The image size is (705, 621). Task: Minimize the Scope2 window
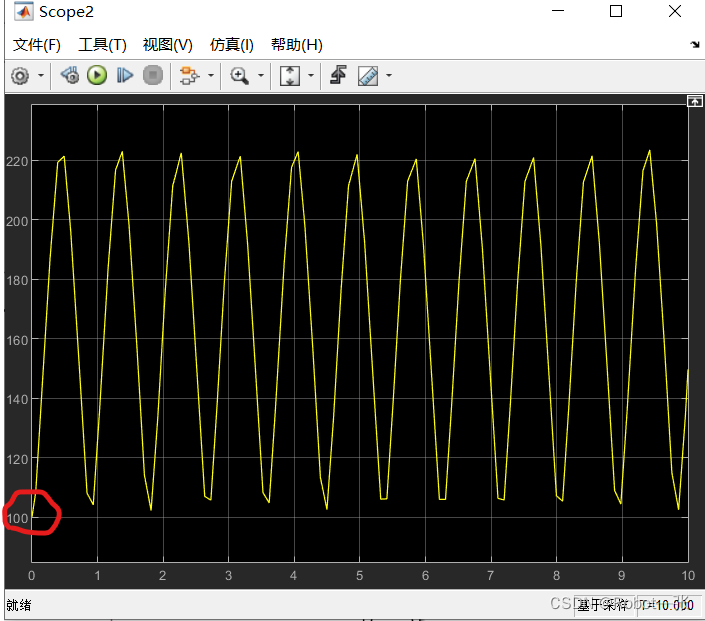(558, 11)
